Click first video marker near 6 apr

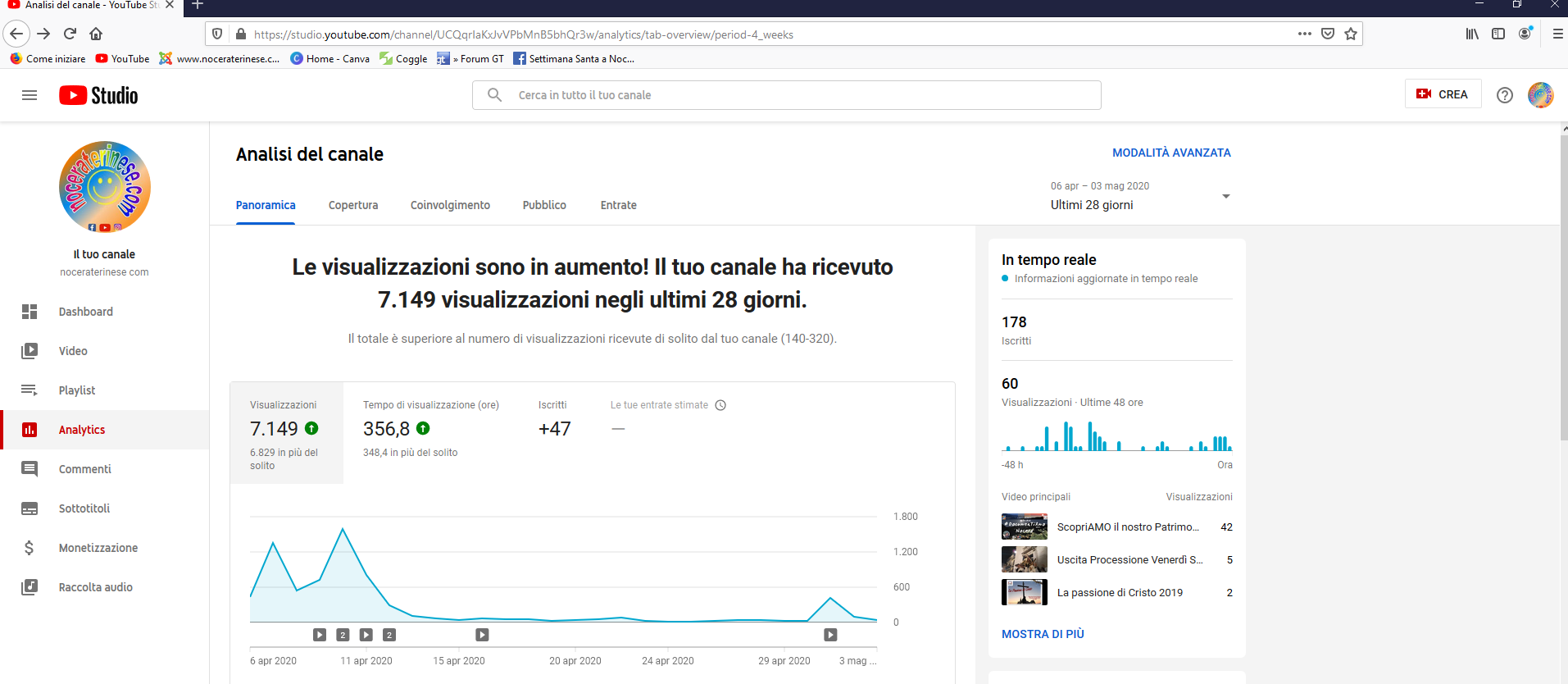320,635
